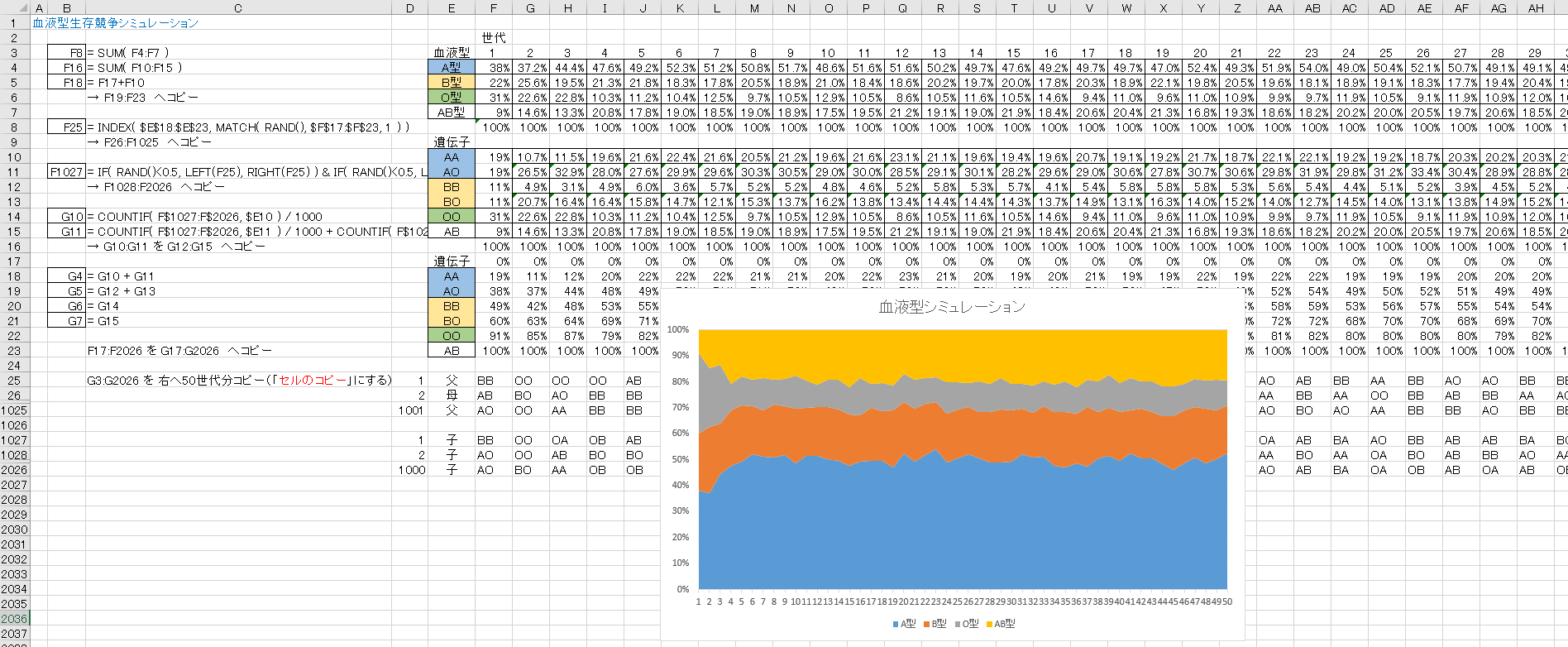This screenshot has height=647, width=1568.
Task: Select the AO gene cell in row 11
Action: coord(452,172)
